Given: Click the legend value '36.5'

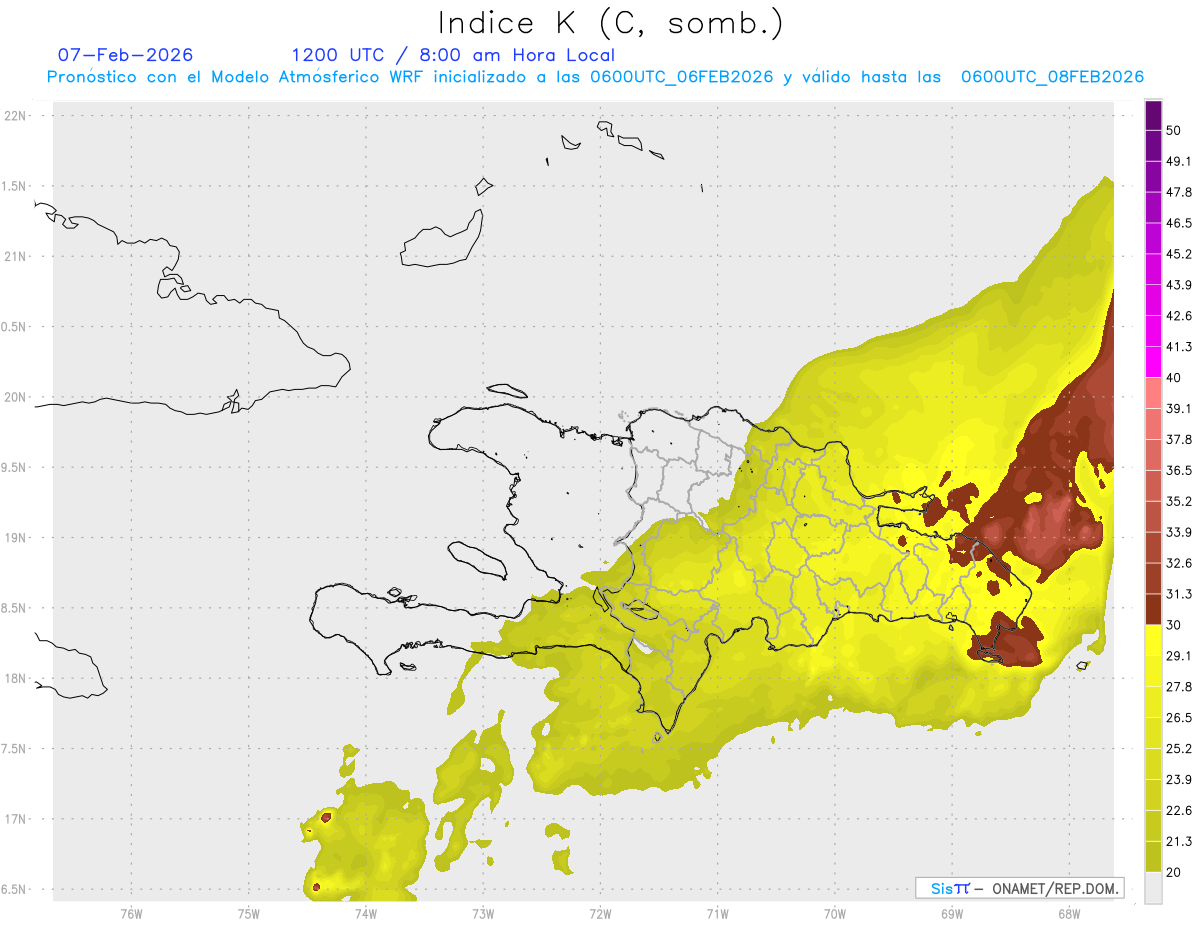Looking at the screenshot, I should (1179, 471).
